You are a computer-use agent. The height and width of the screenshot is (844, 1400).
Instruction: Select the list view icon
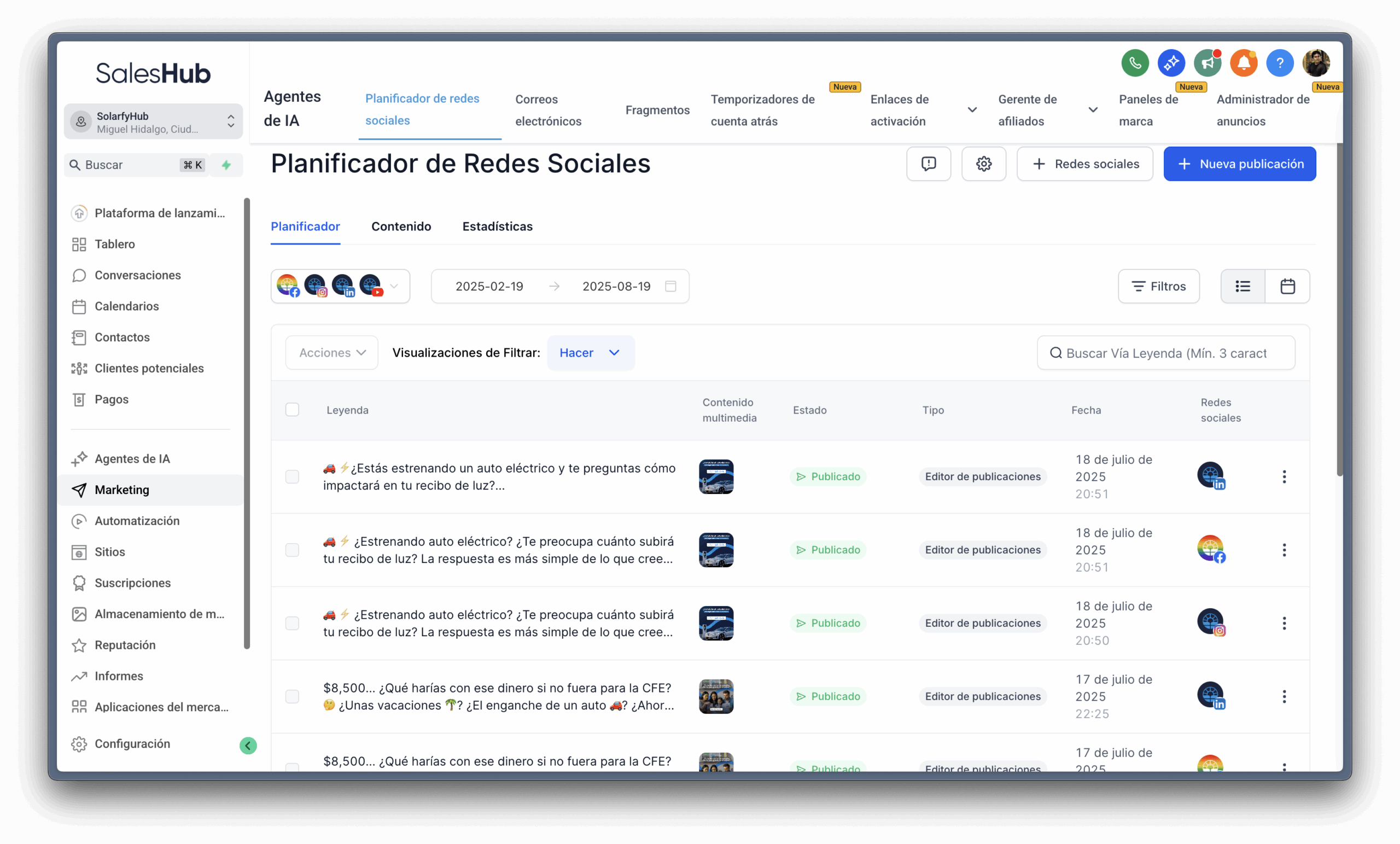pos(1242,287)
